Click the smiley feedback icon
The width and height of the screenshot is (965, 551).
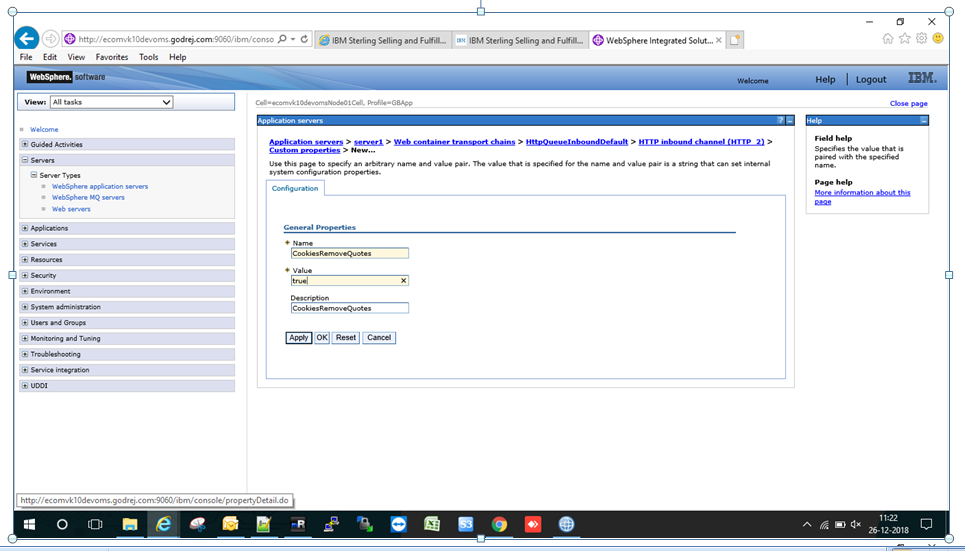[938, 39]
